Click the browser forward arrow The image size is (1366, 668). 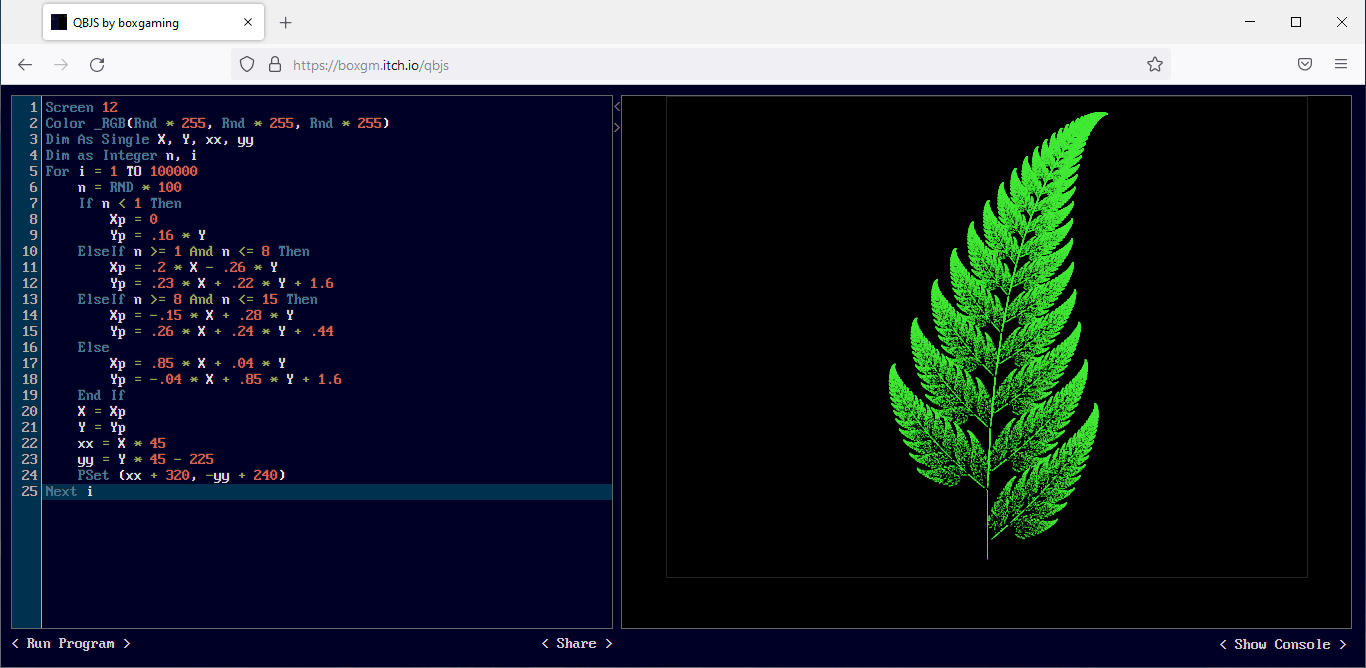click(x=61, y=64)
